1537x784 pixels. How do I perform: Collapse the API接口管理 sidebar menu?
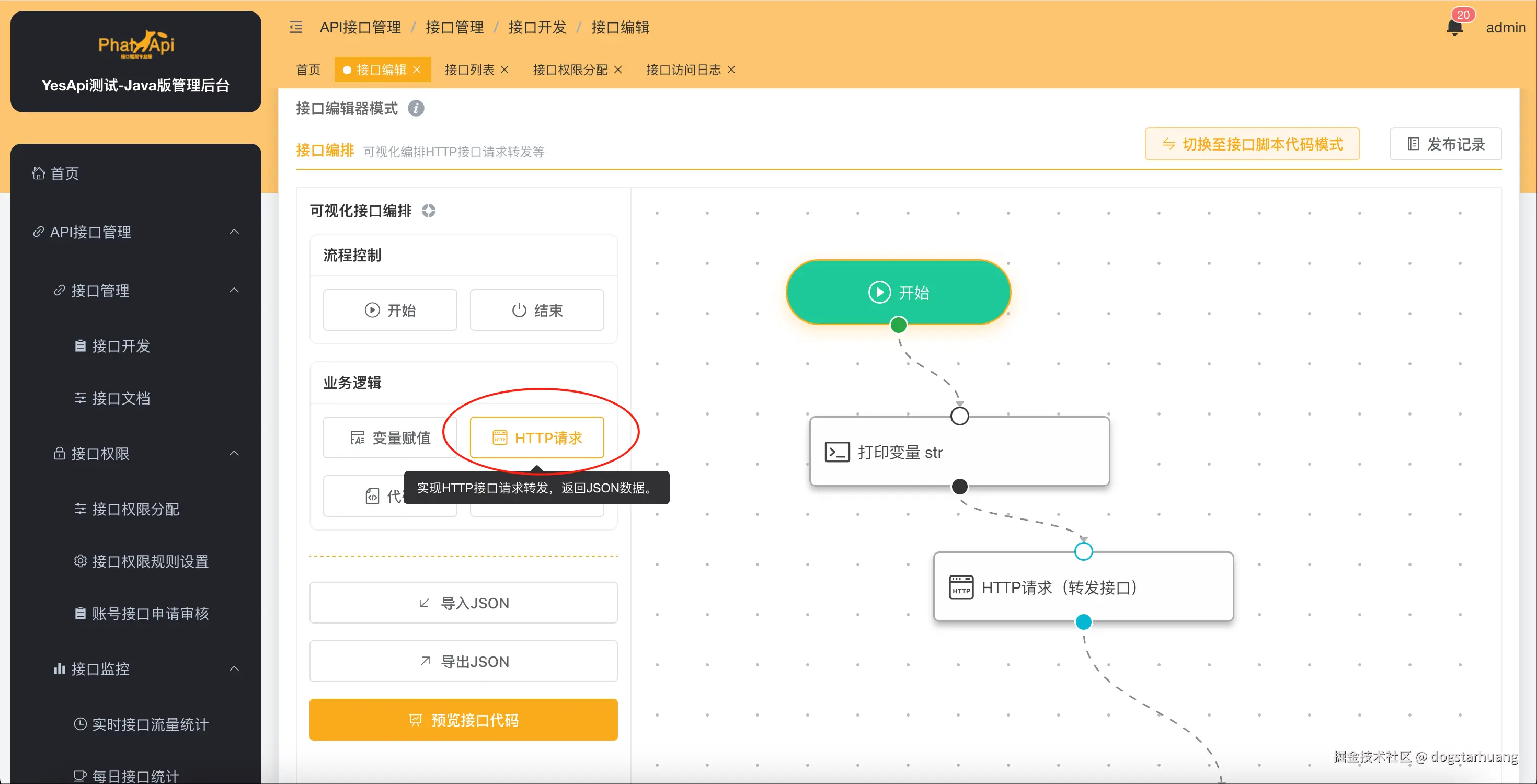coord(235,232)
